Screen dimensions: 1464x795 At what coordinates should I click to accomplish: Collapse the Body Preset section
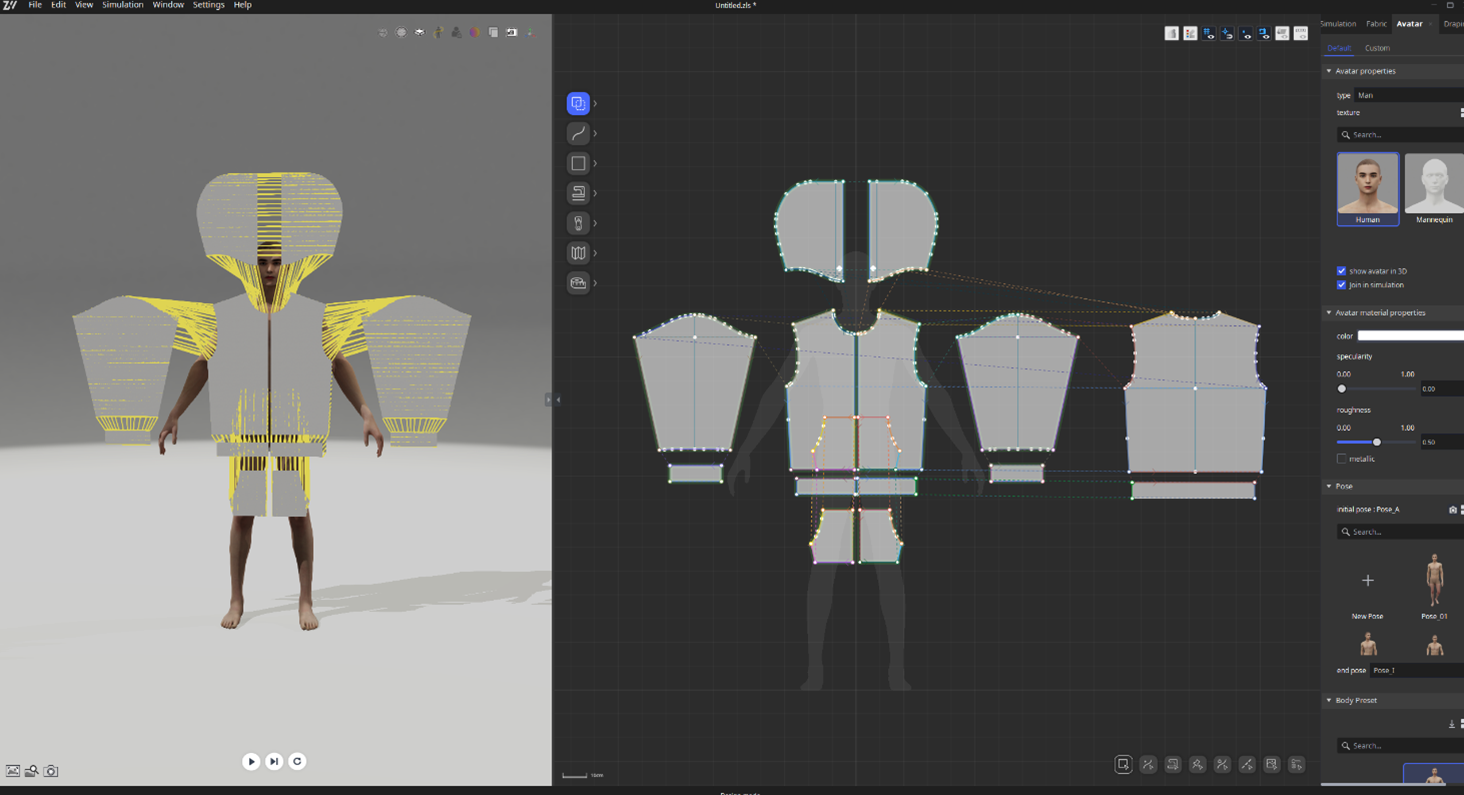tap(1329, 700)
